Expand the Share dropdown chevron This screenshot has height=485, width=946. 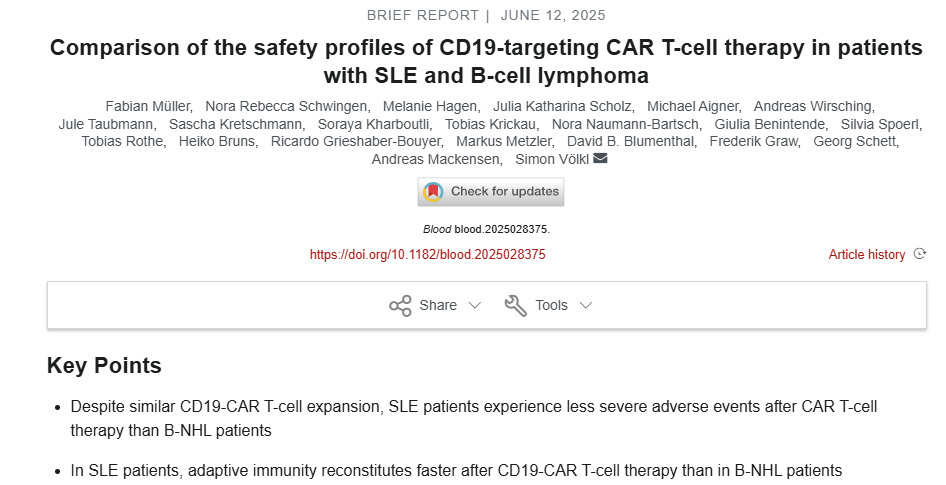pyautogui.click(x=475, y=305)
